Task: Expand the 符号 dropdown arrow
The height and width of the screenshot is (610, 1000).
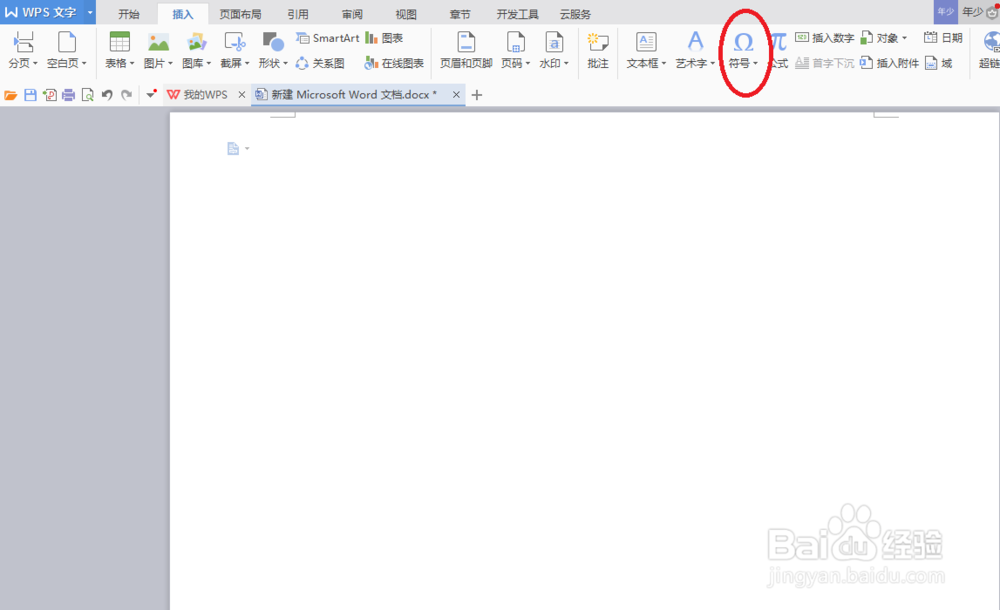Action: (x=755, y=63)
